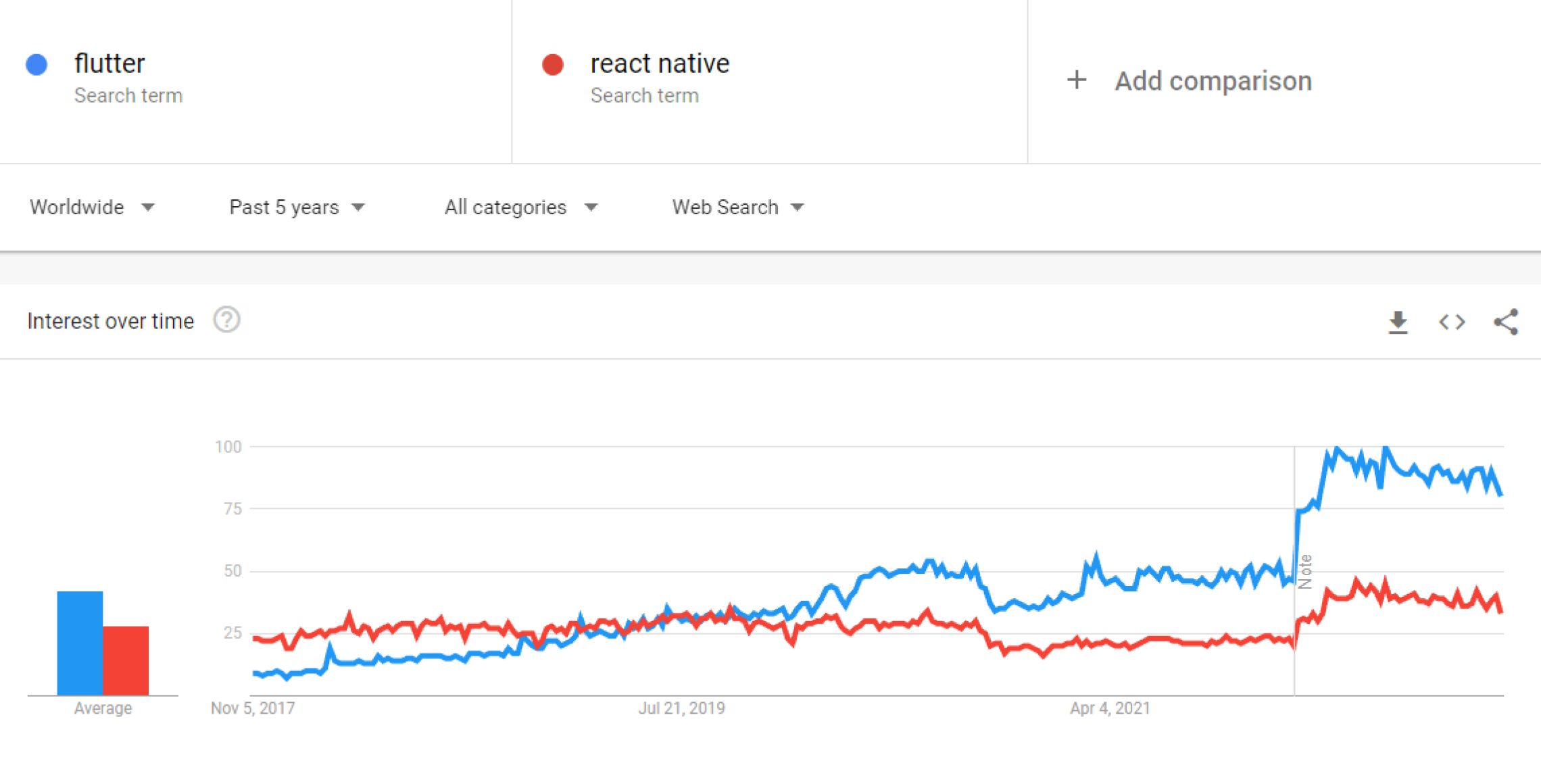Click the blue Average bar
The width and height of the screenshot is (1541, 784).
[x=80, y=642]
